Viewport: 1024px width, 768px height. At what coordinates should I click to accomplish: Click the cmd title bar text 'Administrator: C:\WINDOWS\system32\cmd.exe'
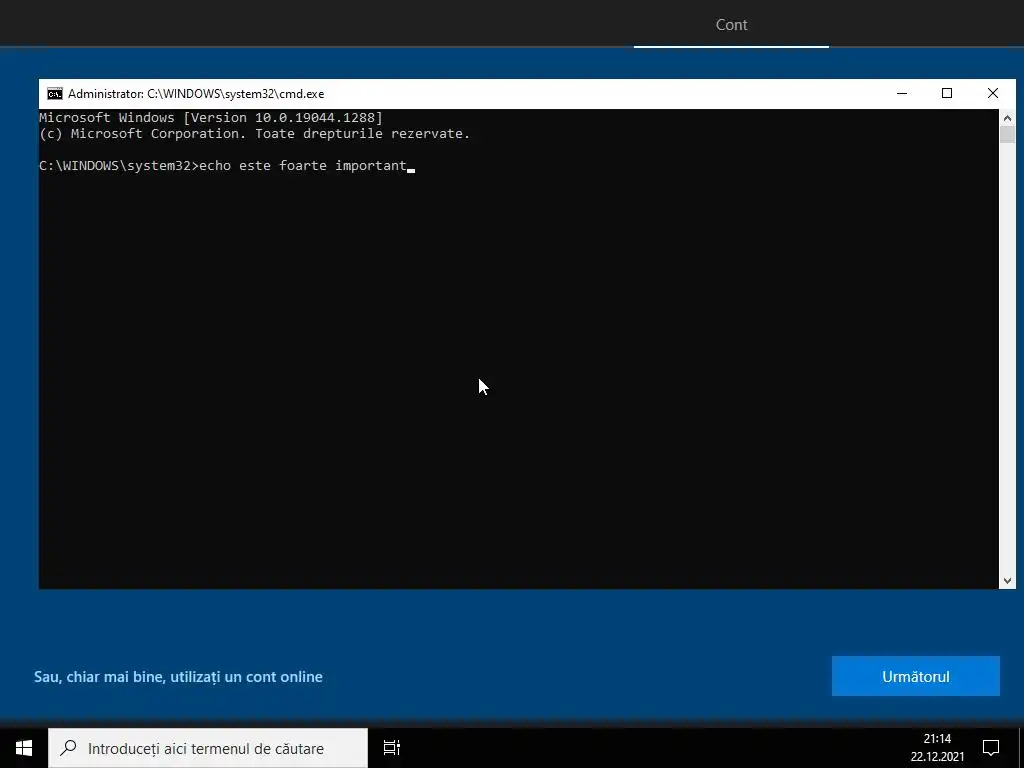tap(196, 94)
